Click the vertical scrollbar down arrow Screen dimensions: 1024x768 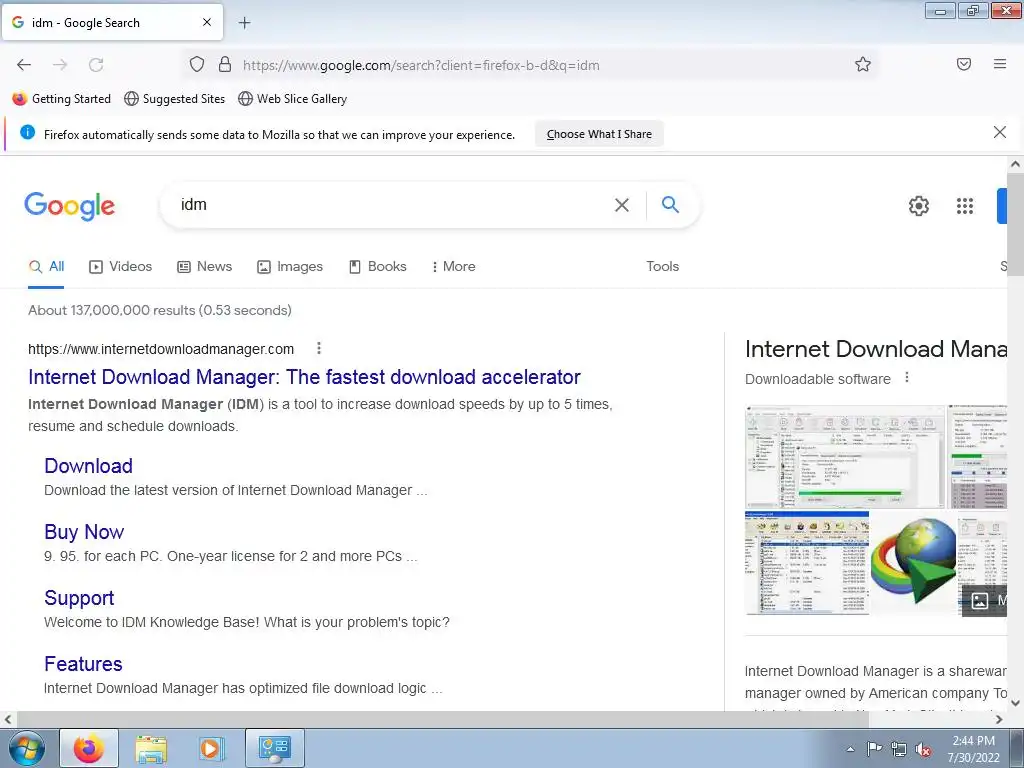[1016, 703]
